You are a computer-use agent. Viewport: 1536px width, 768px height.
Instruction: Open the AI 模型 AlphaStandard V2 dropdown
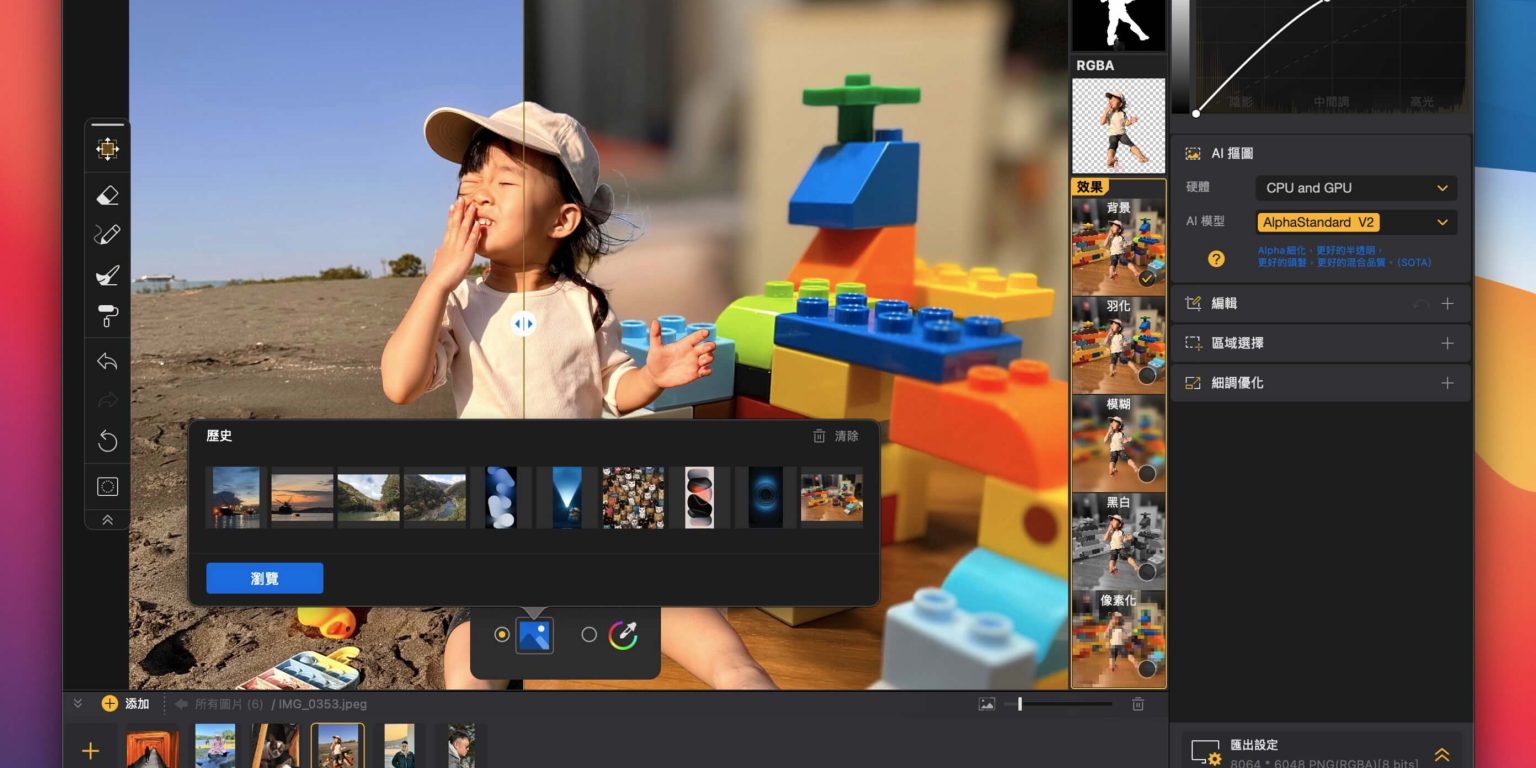[x=1355, y=222]
